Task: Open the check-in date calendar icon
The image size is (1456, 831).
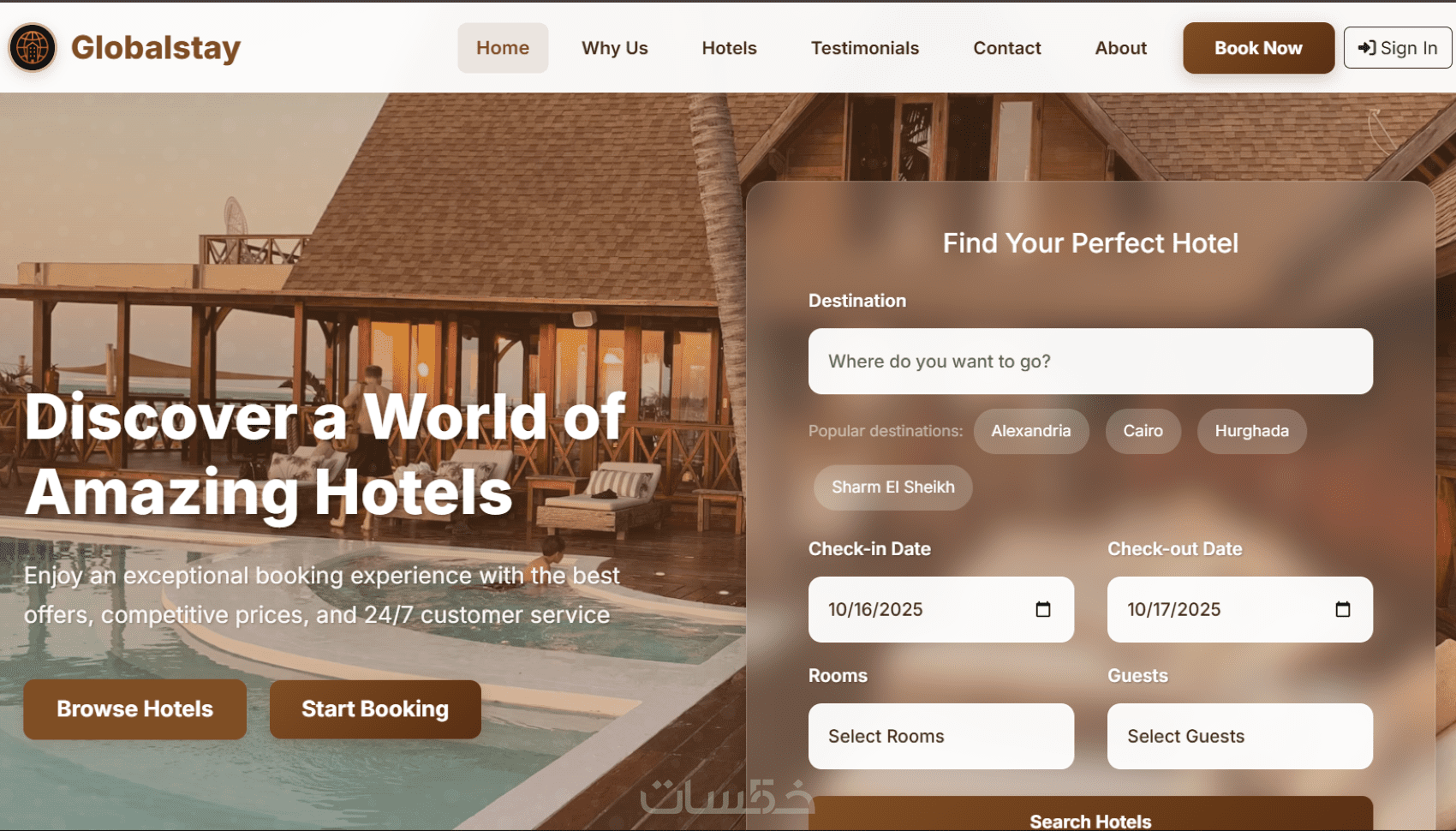Action: [1043, 609]
